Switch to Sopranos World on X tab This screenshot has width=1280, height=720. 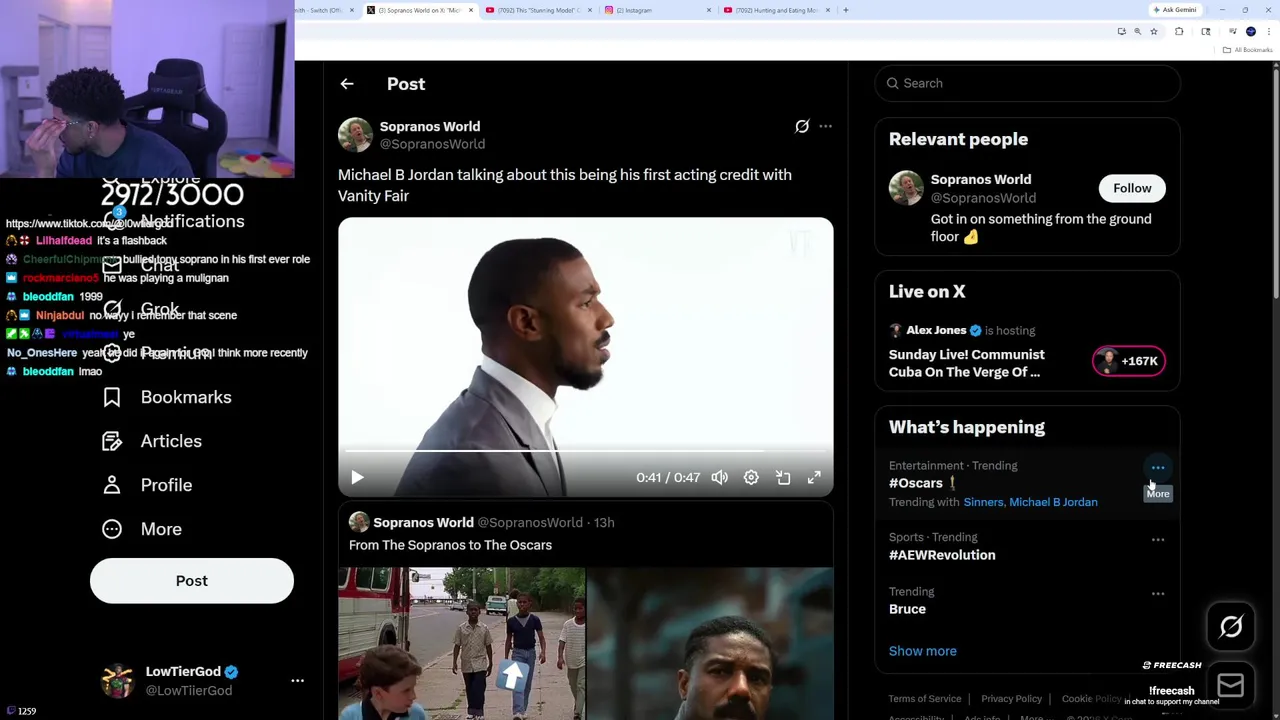point(419,10)
